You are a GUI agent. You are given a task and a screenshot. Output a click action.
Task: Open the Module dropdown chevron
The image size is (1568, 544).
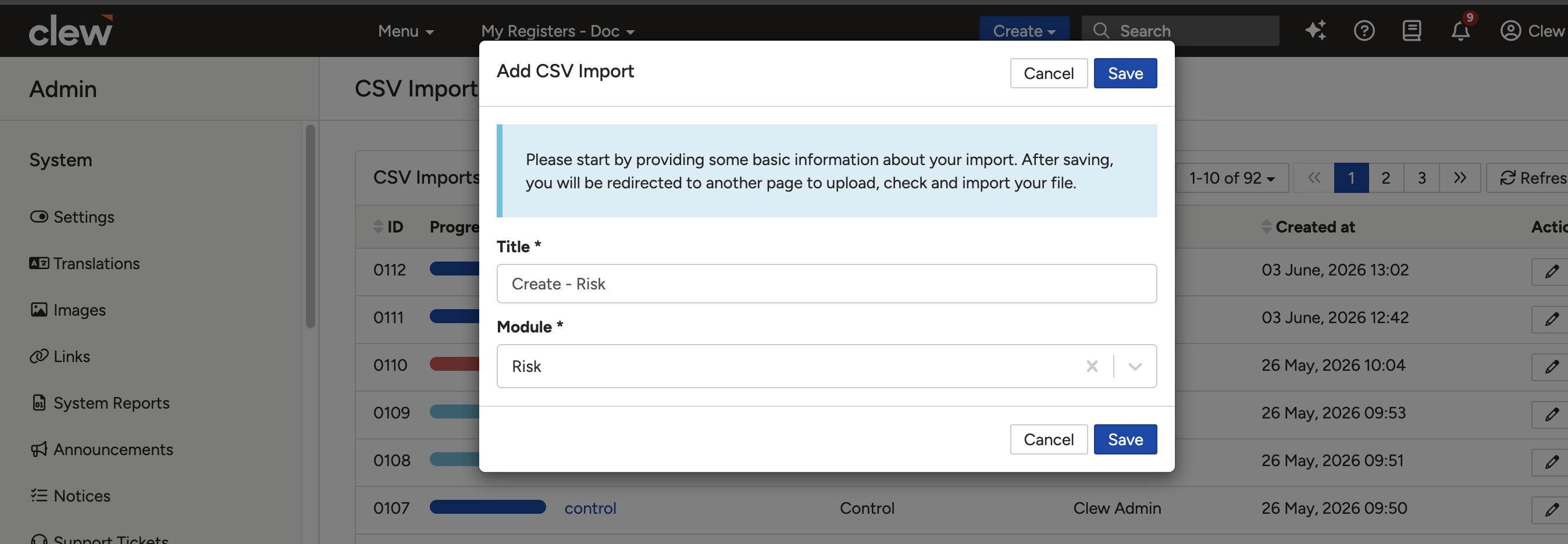pos(1135,366)
